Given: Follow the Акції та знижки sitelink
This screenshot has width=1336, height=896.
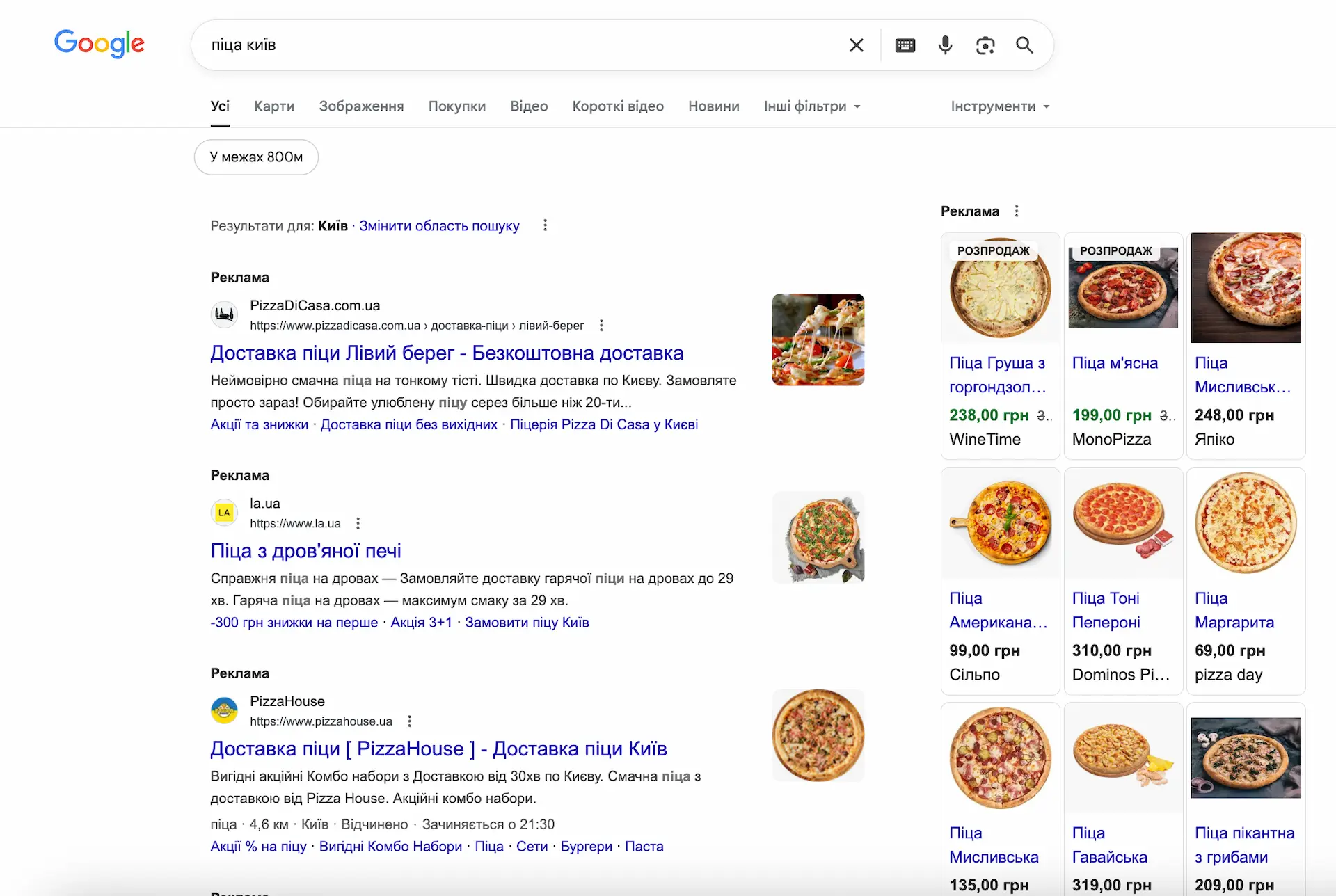Looking at the screenshot, I should click(x=260, y=425).
